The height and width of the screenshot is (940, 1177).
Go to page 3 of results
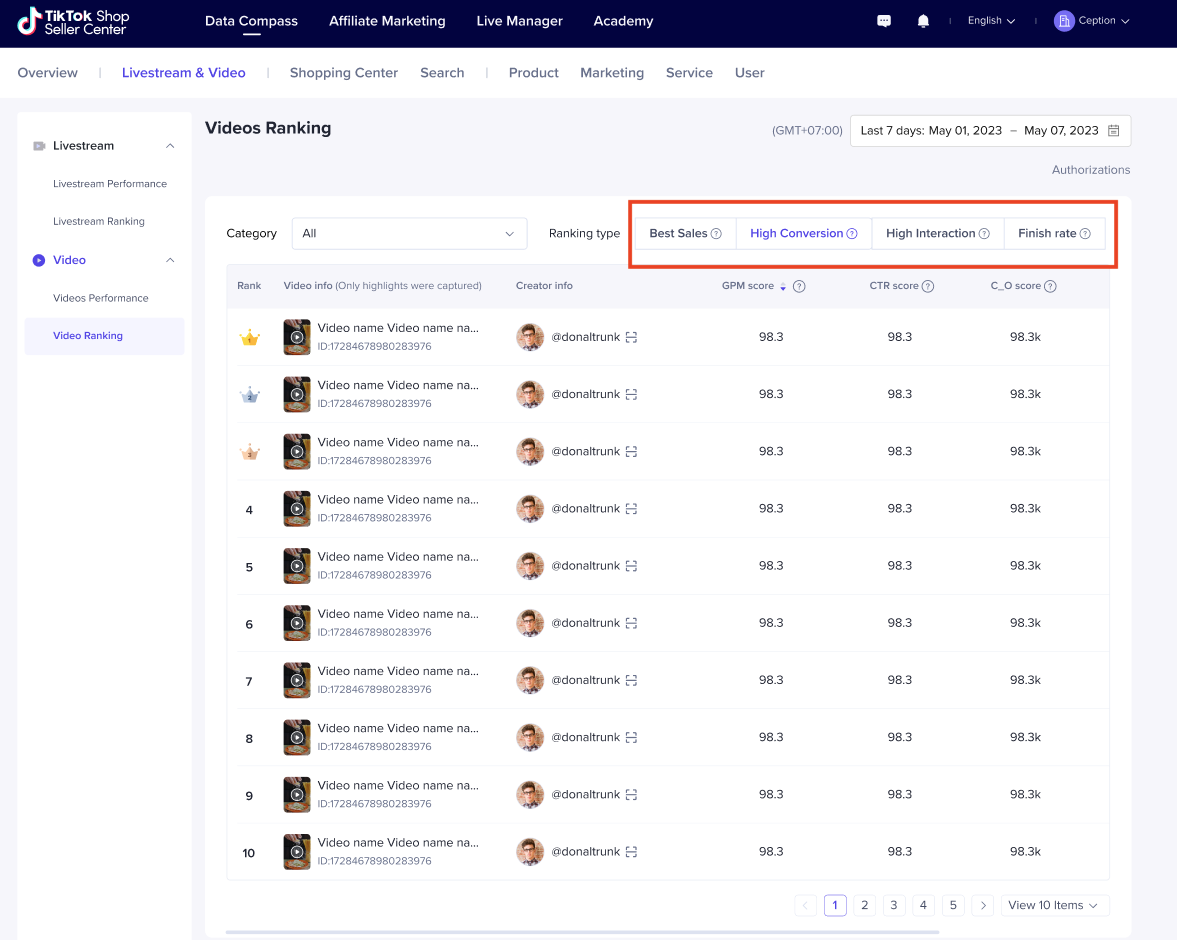click(894, 905)
